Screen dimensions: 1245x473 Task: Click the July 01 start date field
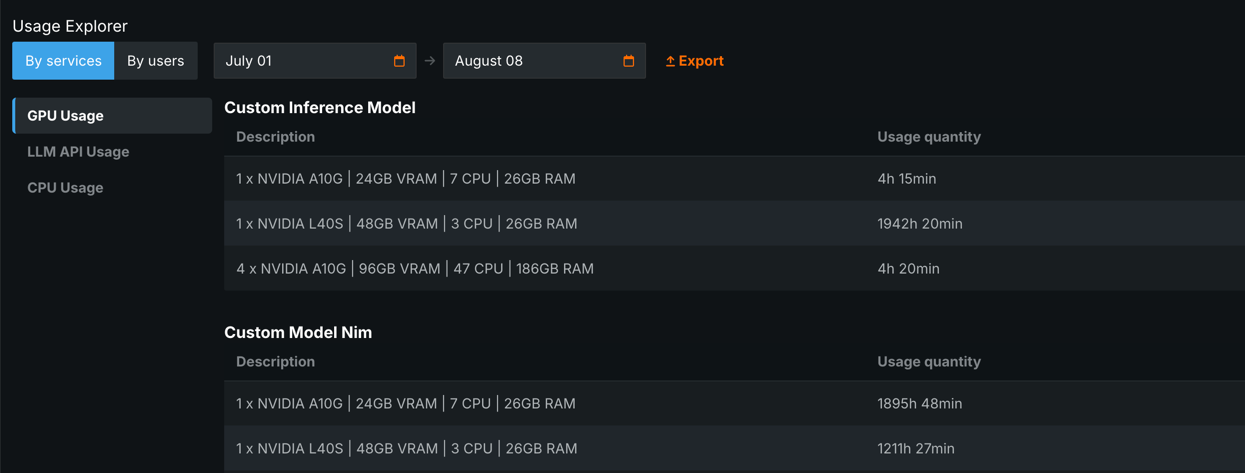(x=300, y=61)
